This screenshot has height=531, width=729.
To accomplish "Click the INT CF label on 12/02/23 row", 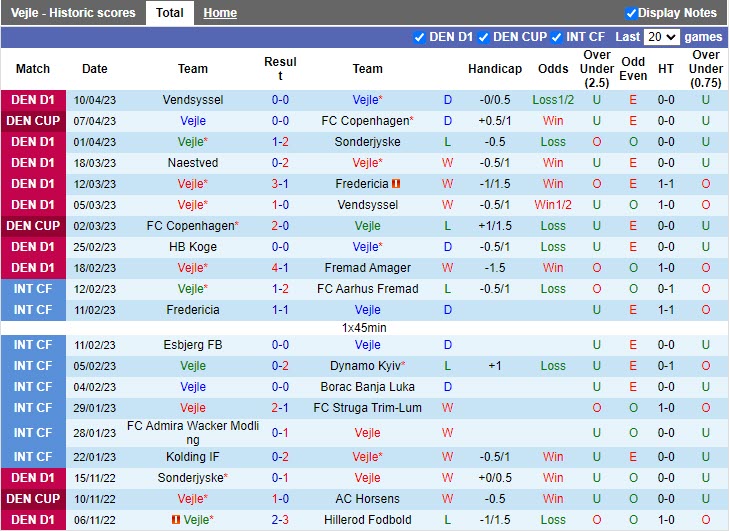I will (33, 289).
